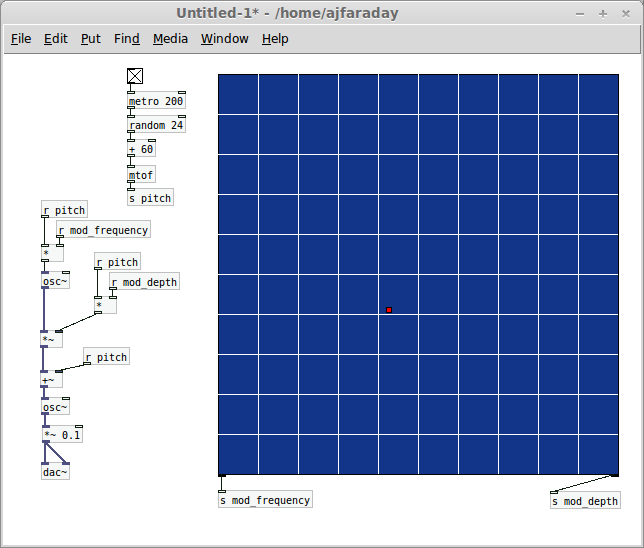Select the mtof object box
The height and width of the screenshot is (548, 644).
pos(141,175)
